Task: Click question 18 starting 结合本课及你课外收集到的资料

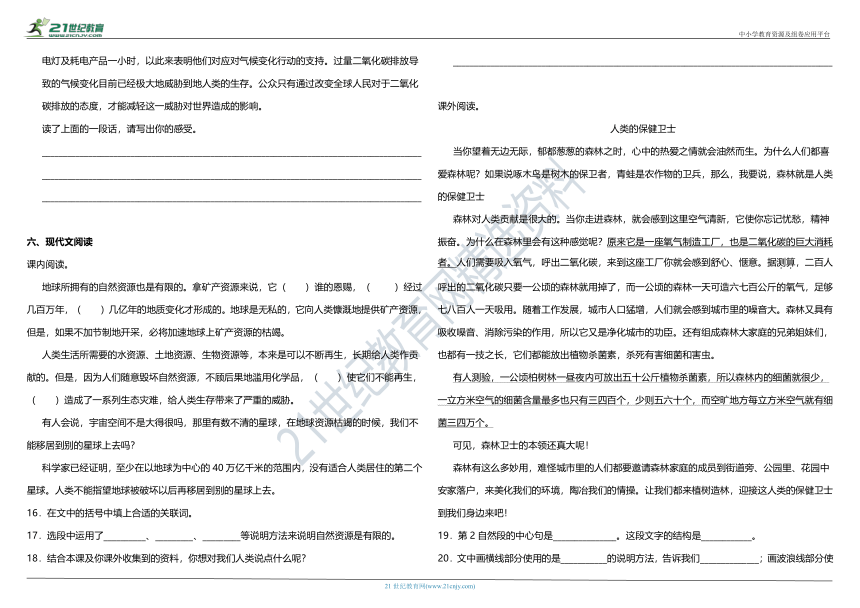Action: (166, 558)
